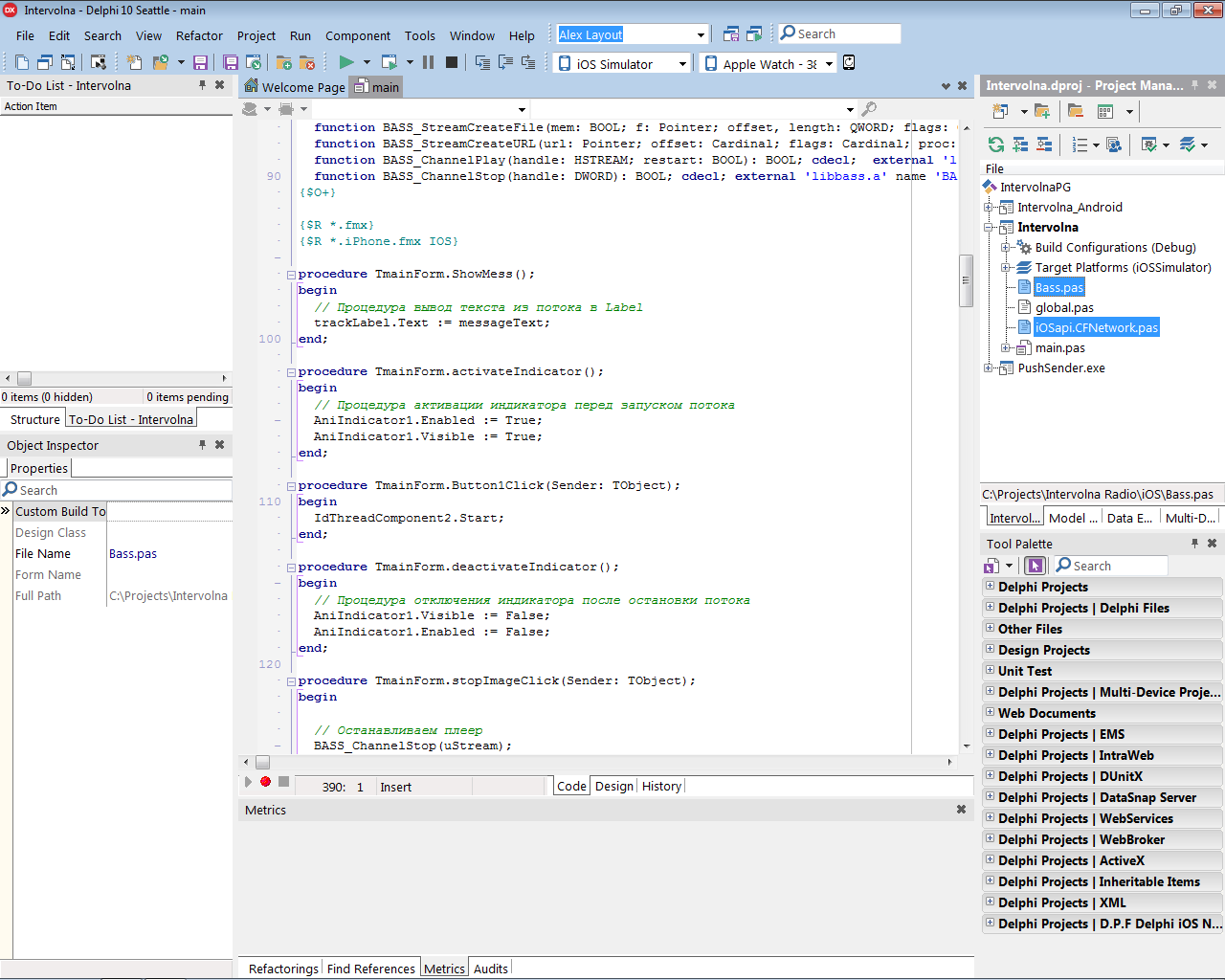Click the device rotate icon beside Apple Watch
1225x980 pixels.
click(849, 63)
